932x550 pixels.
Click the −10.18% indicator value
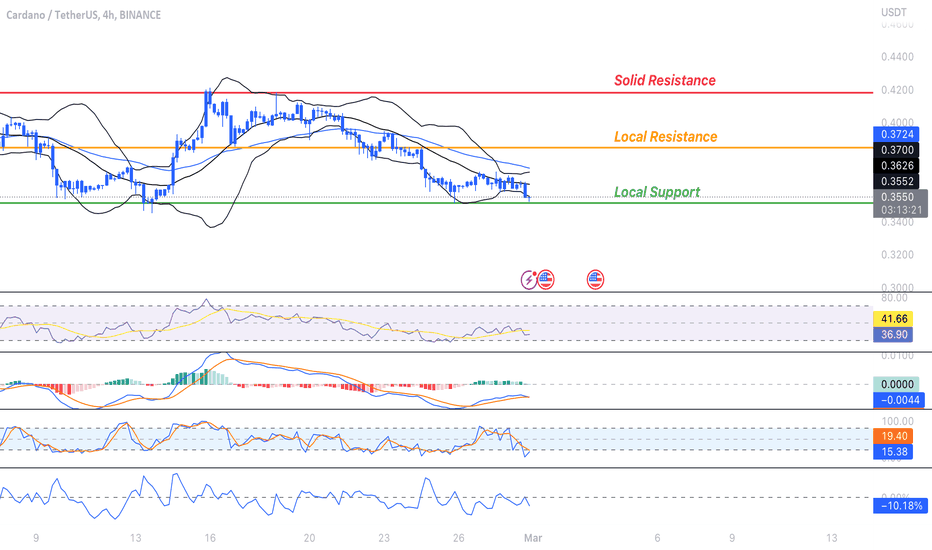pos(900,505)
